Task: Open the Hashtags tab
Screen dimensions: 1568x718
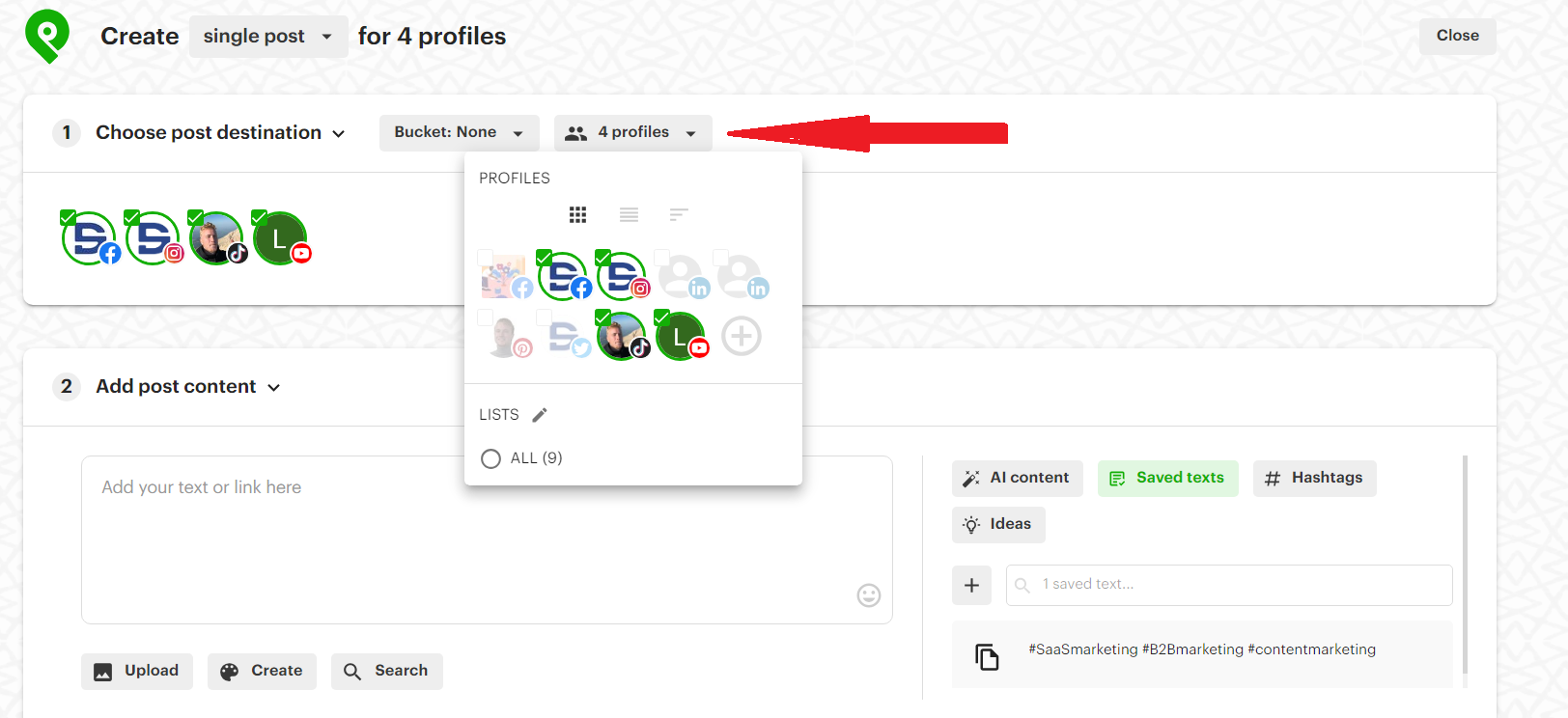Action: [x=1314, y=478]
